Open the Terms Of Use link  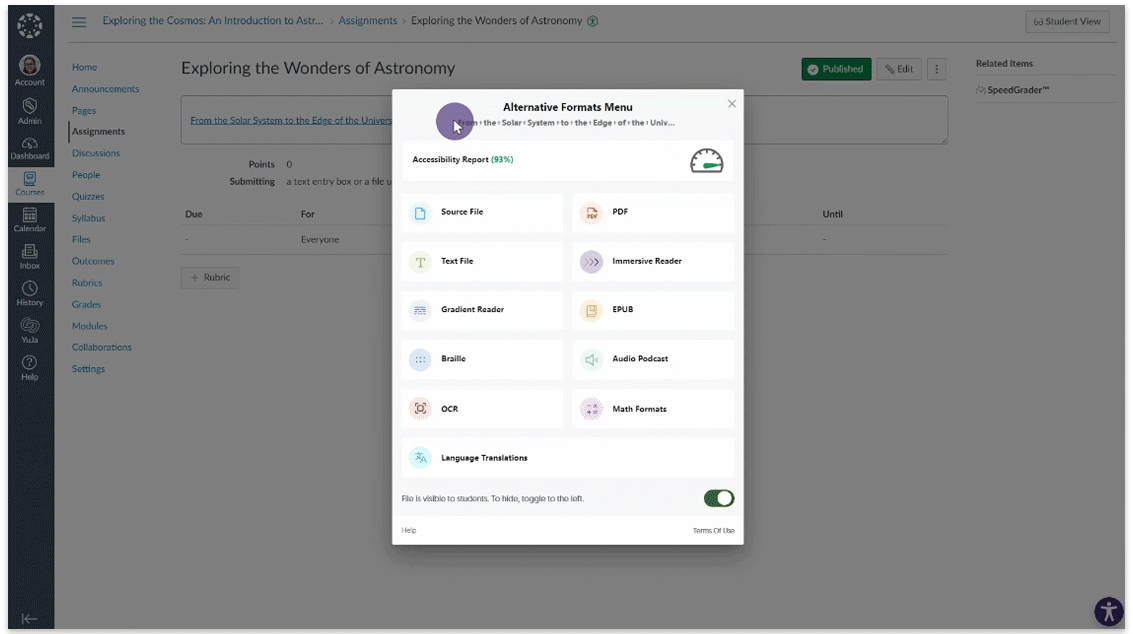point(713,530)
